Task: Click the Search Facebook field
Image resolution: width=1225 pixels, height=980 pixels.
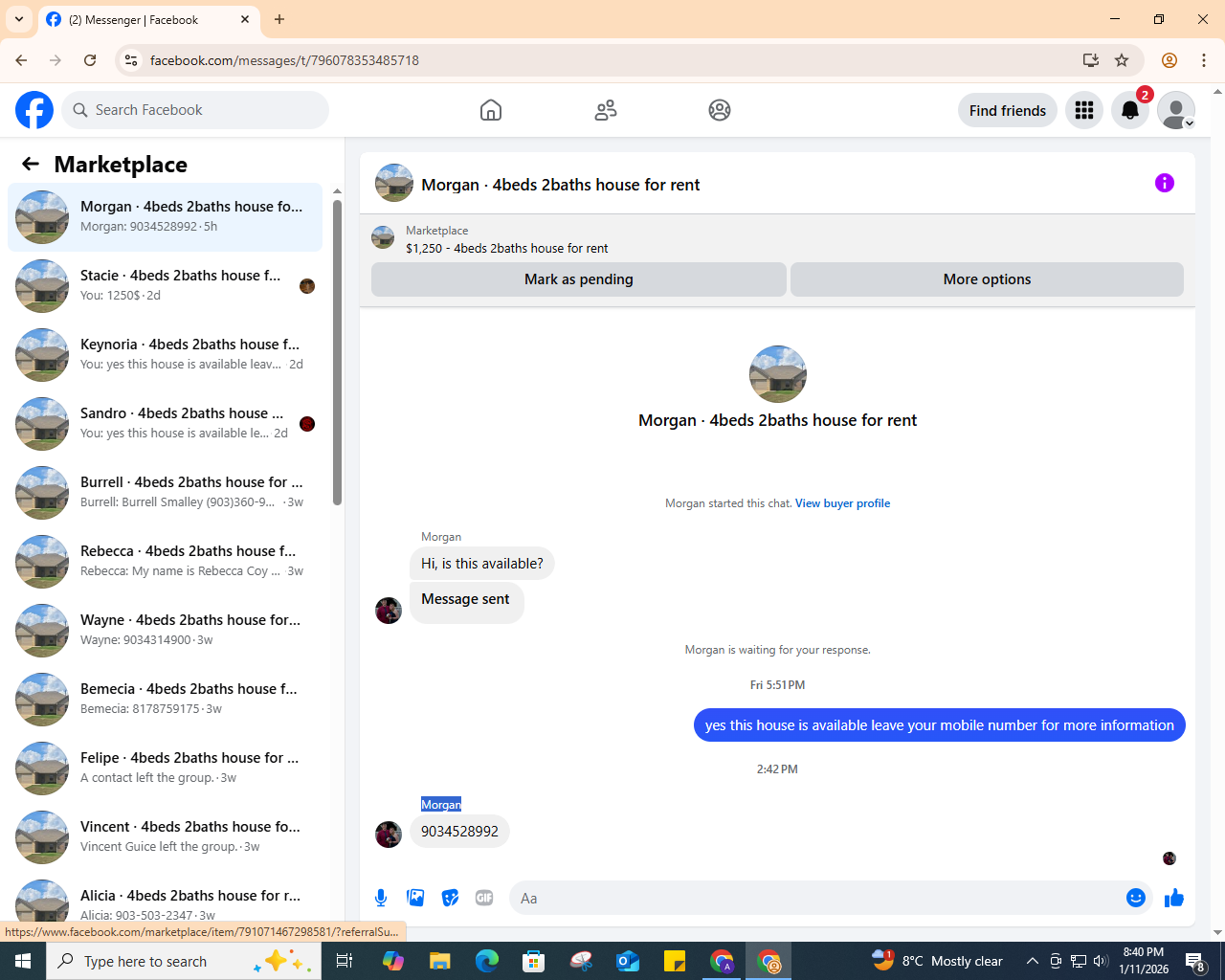Action: point(195,110)
